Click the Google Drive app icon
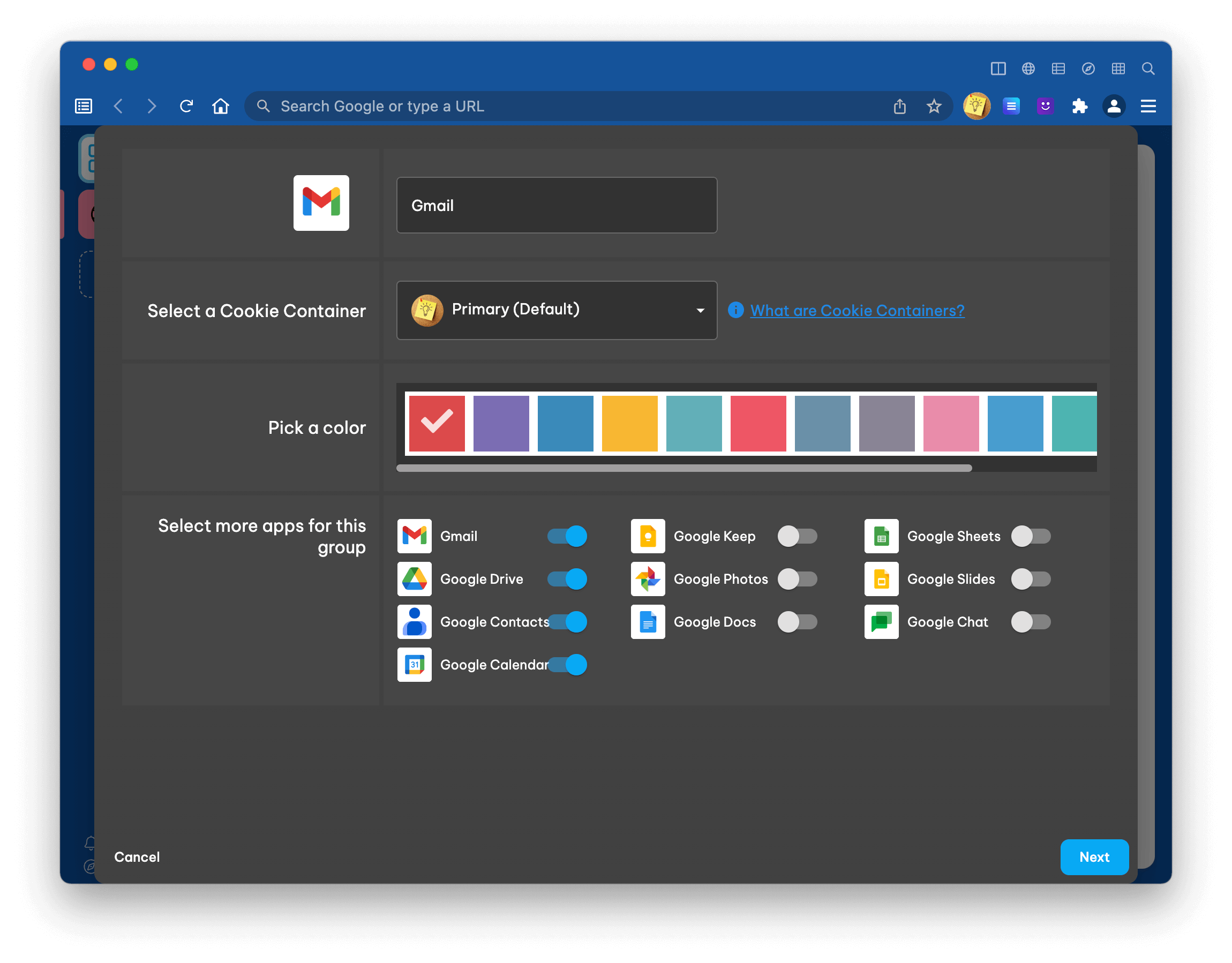This screenshot has height=963, width=1232. [414, 579]
